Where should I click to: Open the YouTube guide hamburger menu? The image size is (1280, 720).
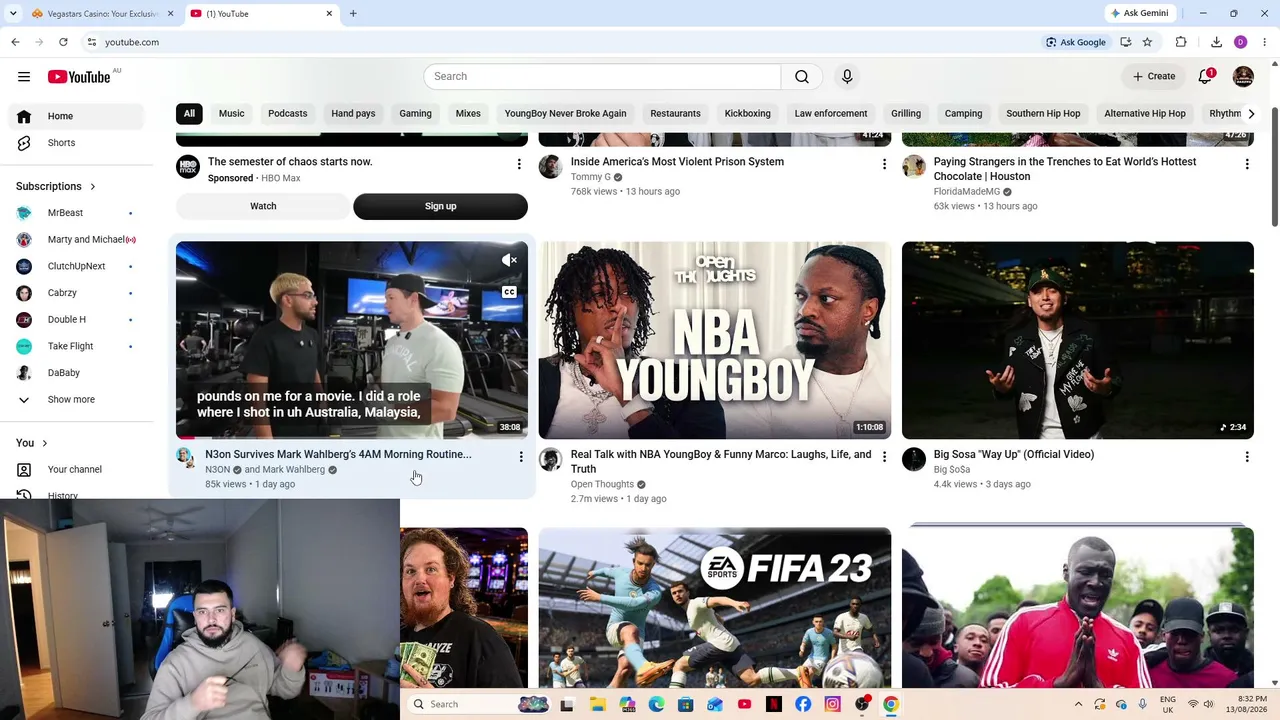24,77
